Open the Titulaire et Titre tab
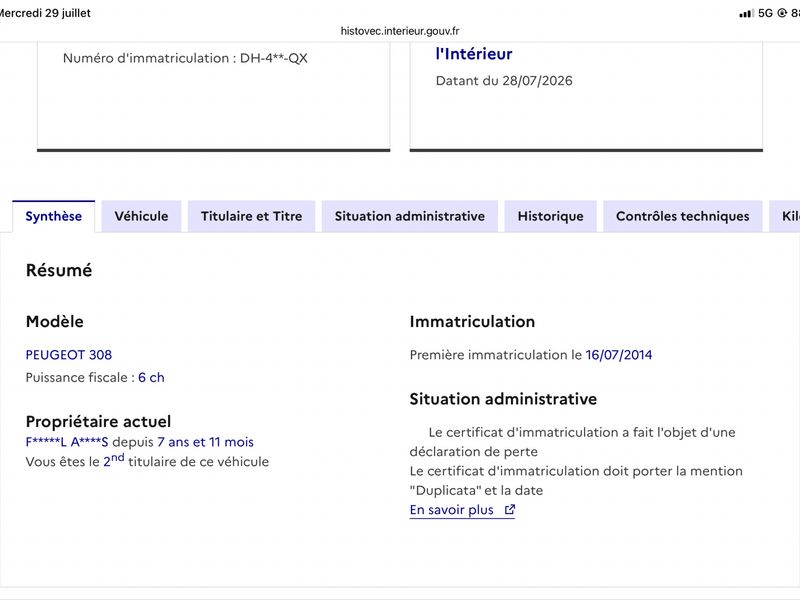The width and height of the screenshot is (800, 600). coord(252,216)
